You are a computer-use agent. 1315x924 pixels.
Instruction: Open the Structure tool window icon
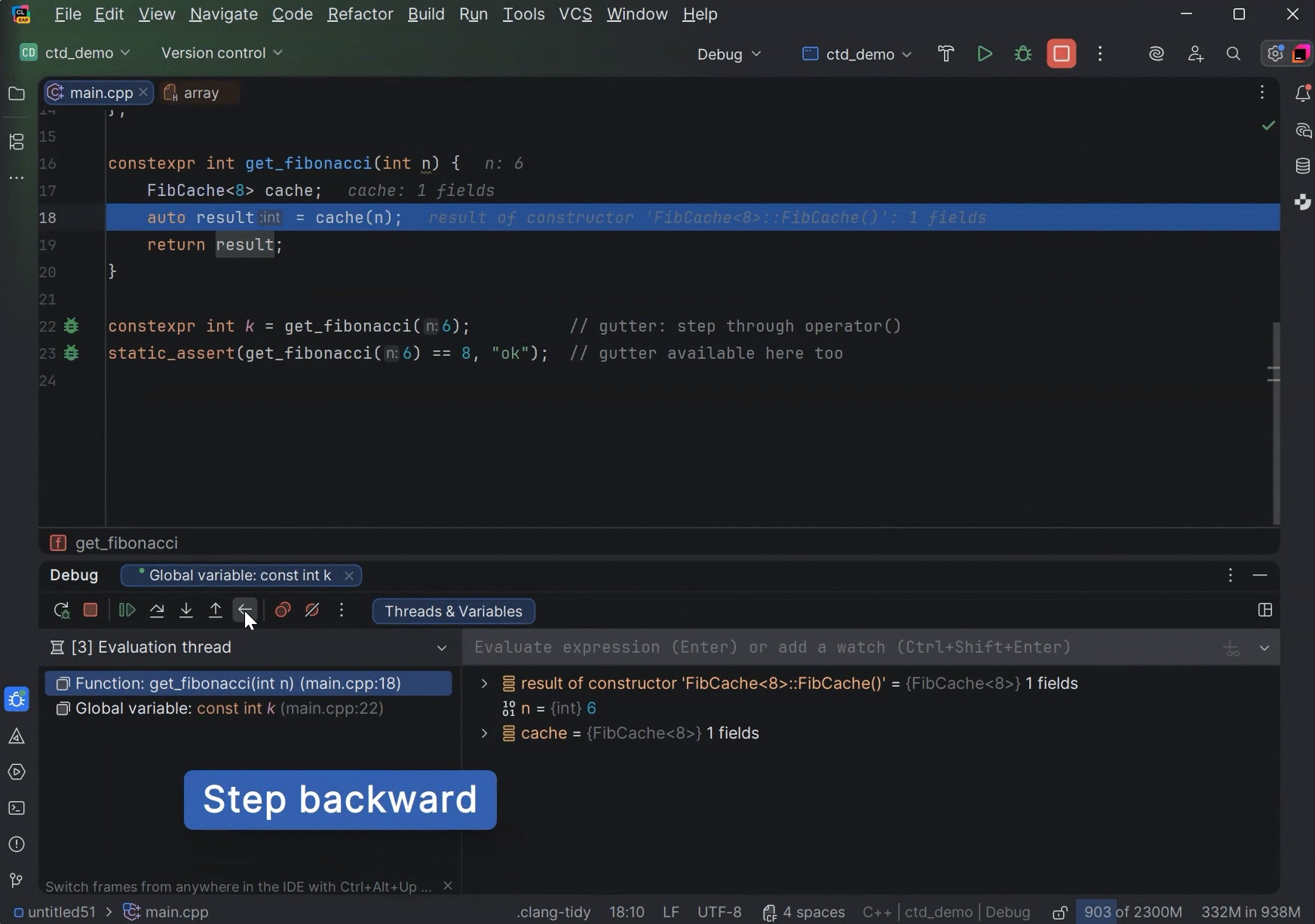tap(16, 141)
